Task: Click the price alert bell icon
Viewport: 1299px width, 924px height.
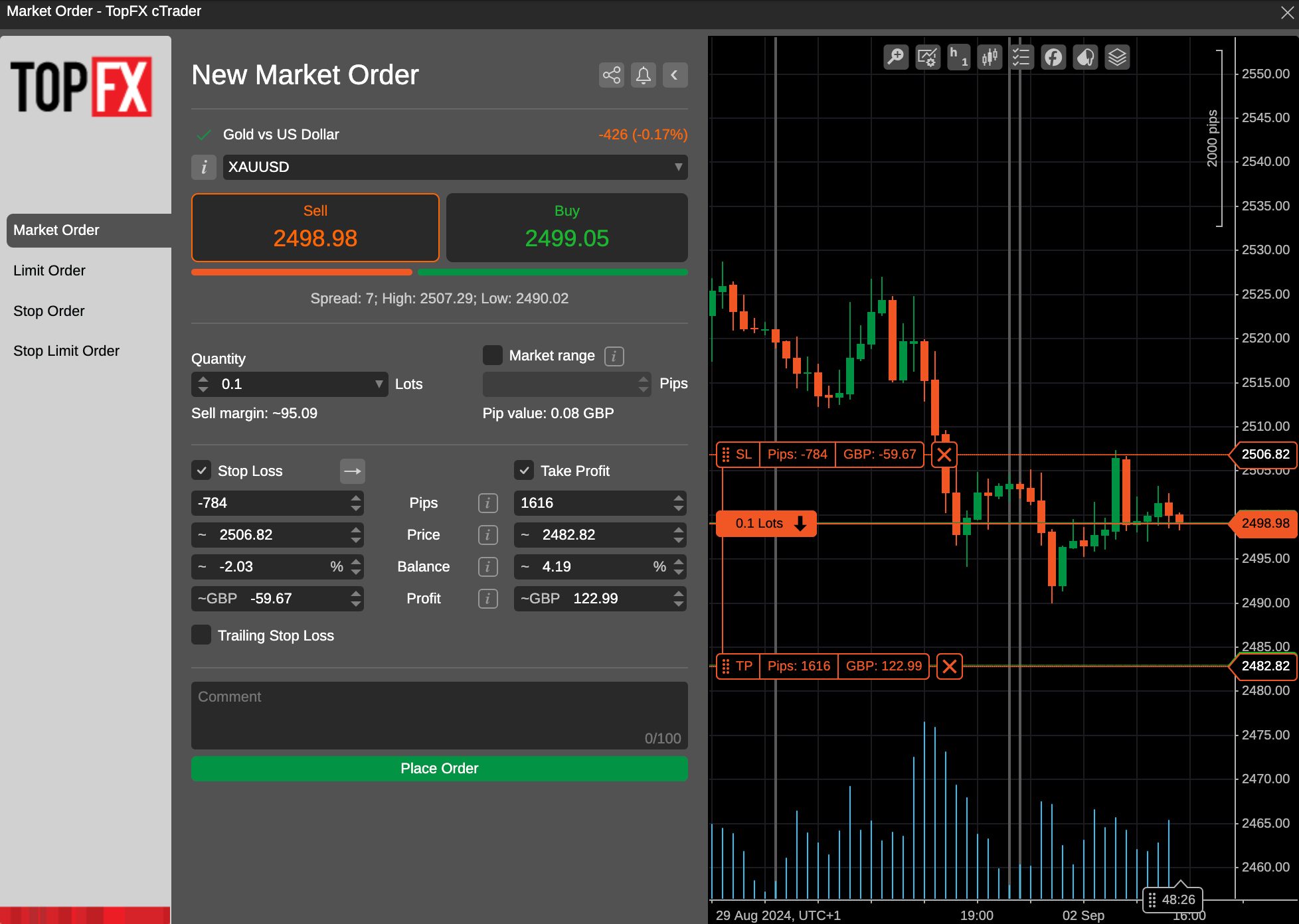Action: [x=643, y=75]
